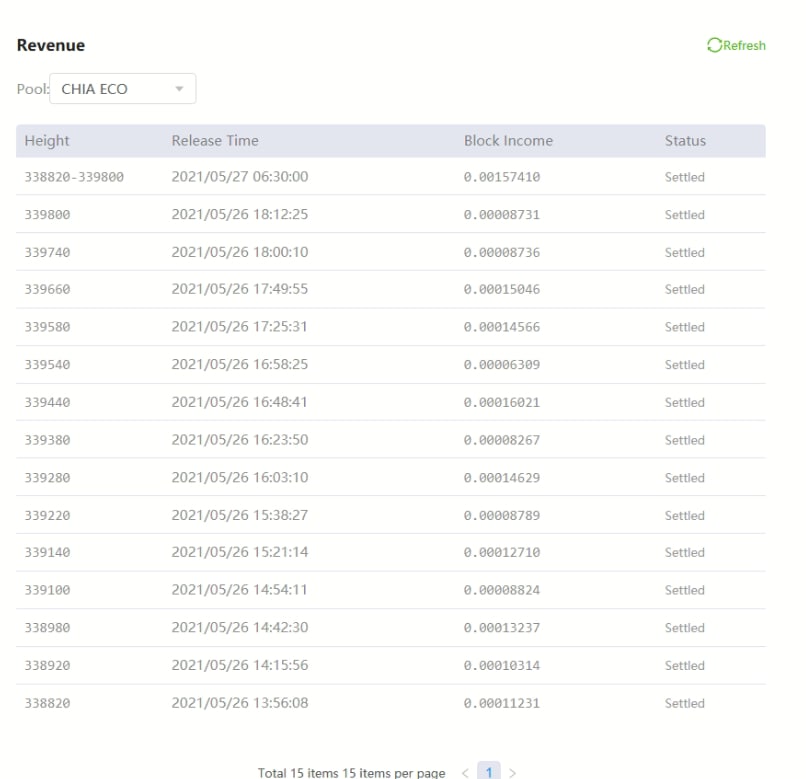
Task: Open the Pool dropdown showing CHIA ECO
Action: pyautogui.click(x=122, y=90)
